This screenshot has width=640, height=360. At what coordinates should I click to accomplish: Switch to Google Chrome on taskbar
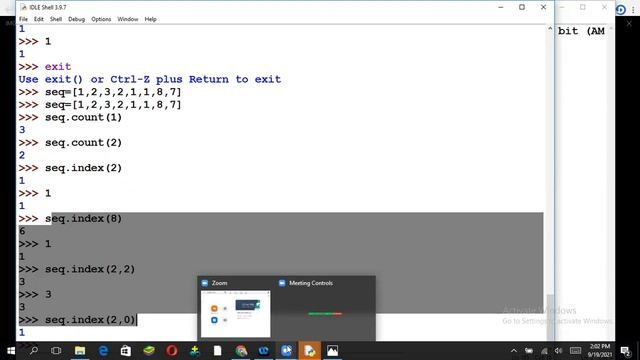tap(241, 351)
